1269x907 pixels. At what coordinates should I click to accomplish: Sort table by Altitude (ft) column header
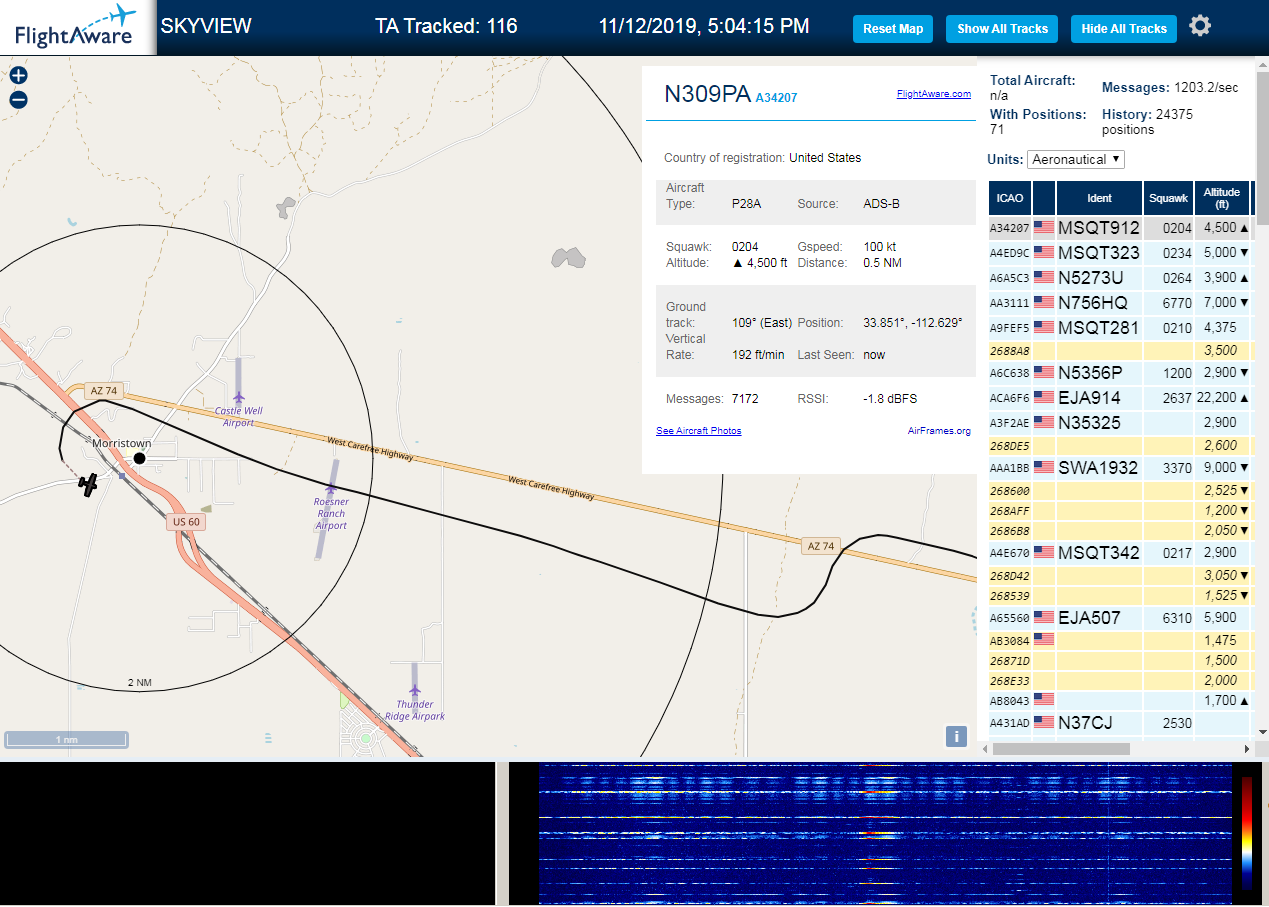coord(1222,198)
